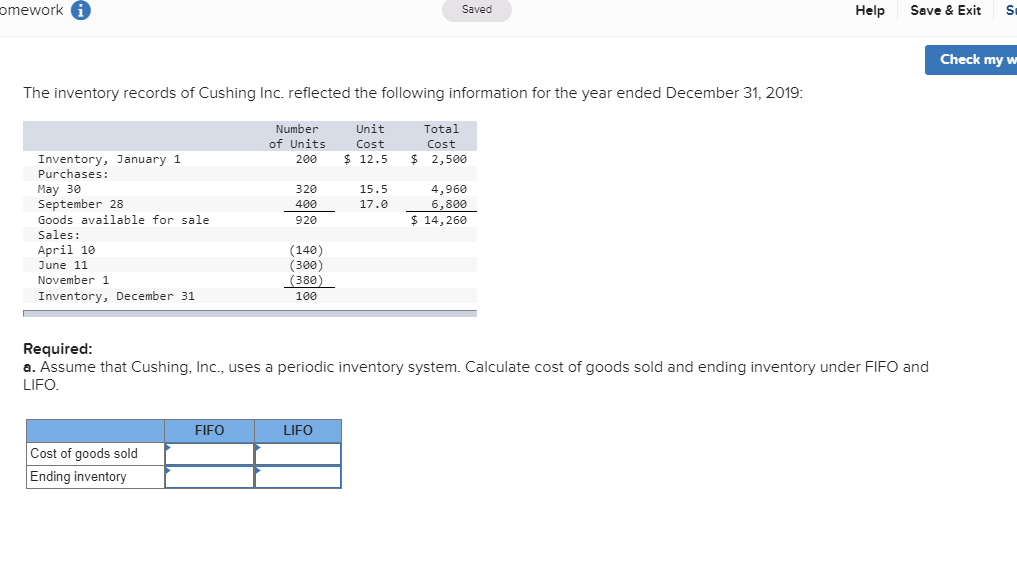Screen dimensions: 1017x572
Task: Click the Required: heading
Action: pyautogui.click(x=58, y=349)
